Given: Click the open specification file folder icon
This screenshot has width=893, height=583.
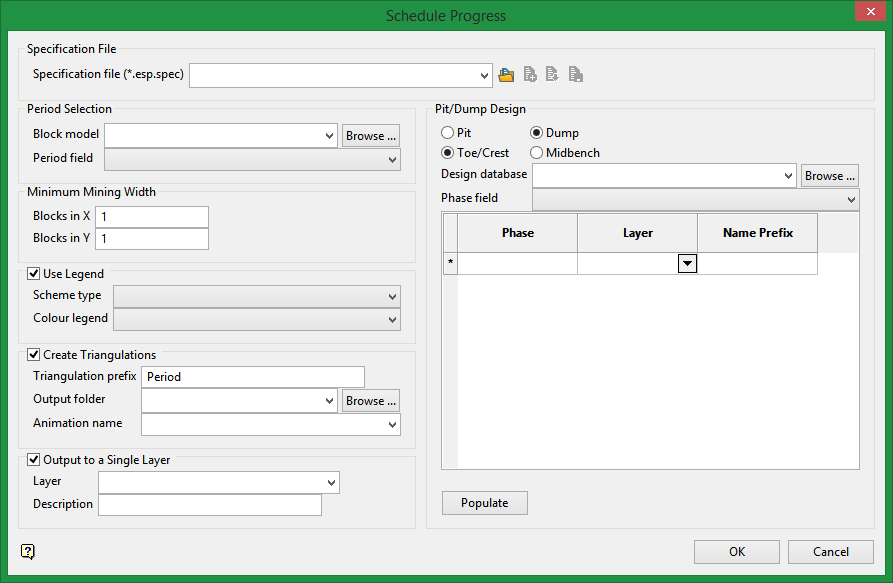Looking at the screenshot, I should tap(506, 75).
